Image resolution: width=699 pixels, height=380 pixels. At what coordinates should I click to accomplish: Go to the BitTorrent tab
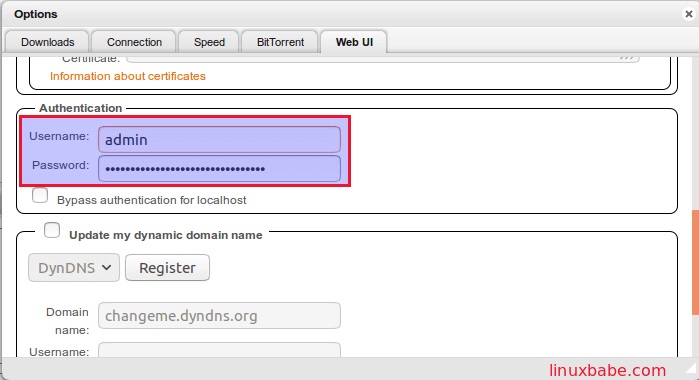280,42
